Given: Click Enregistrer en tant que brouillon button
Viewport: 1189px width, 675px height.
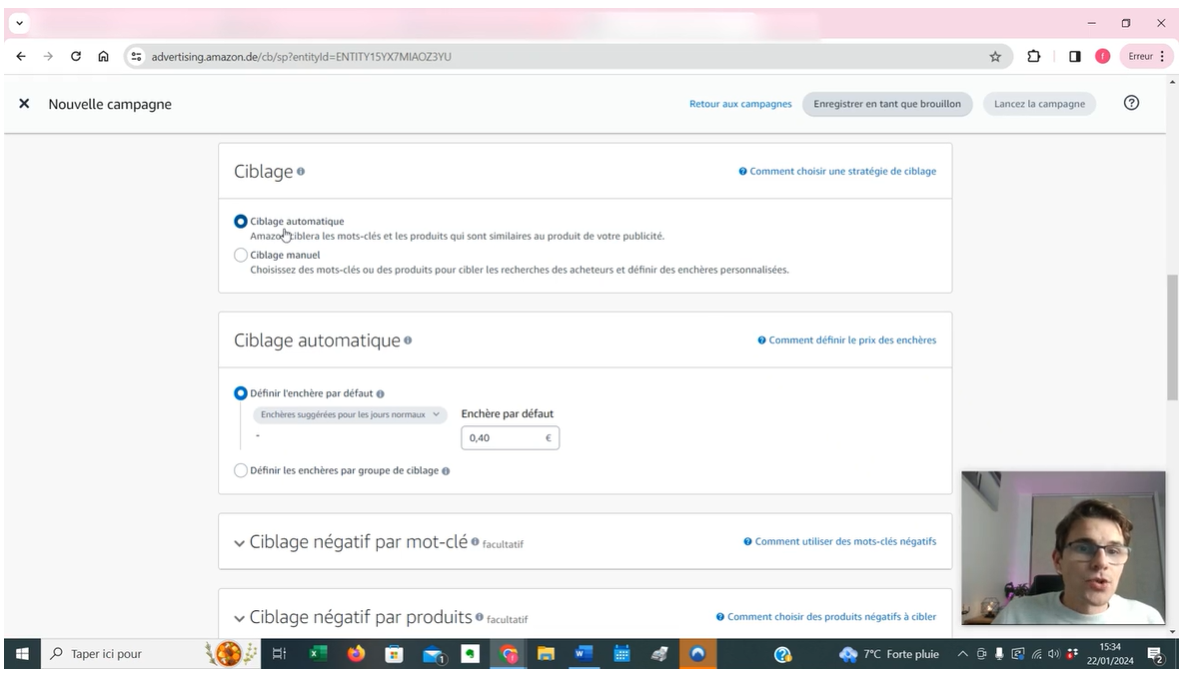Looking at the screenshot, I should click(x=887, y=104).
